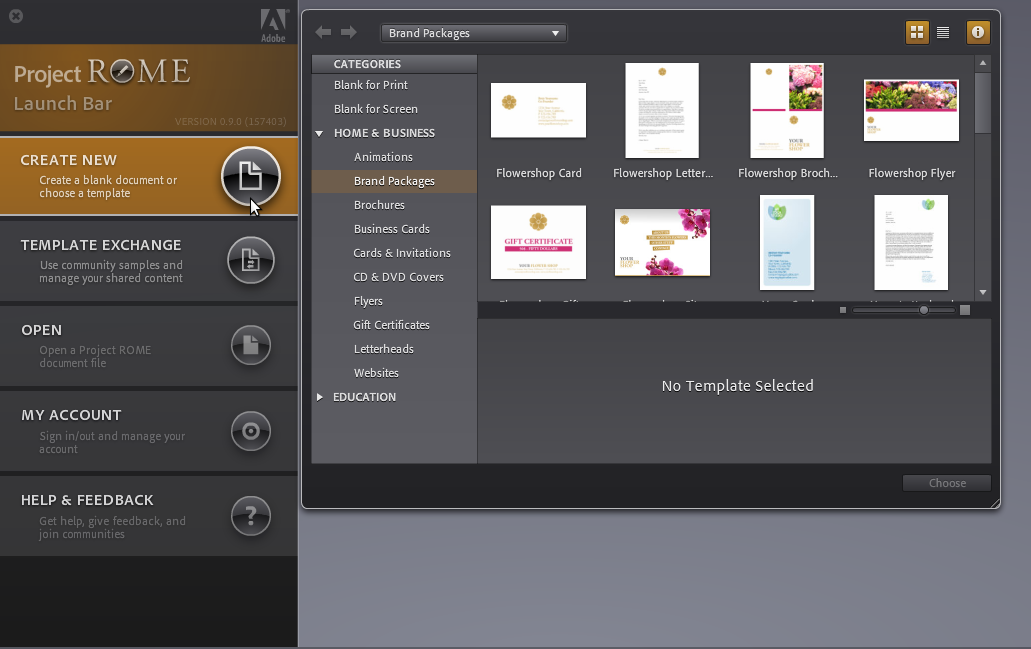1031x649 pixels.
Task: Click the Adobe logo icon
Action: [274, 26]
